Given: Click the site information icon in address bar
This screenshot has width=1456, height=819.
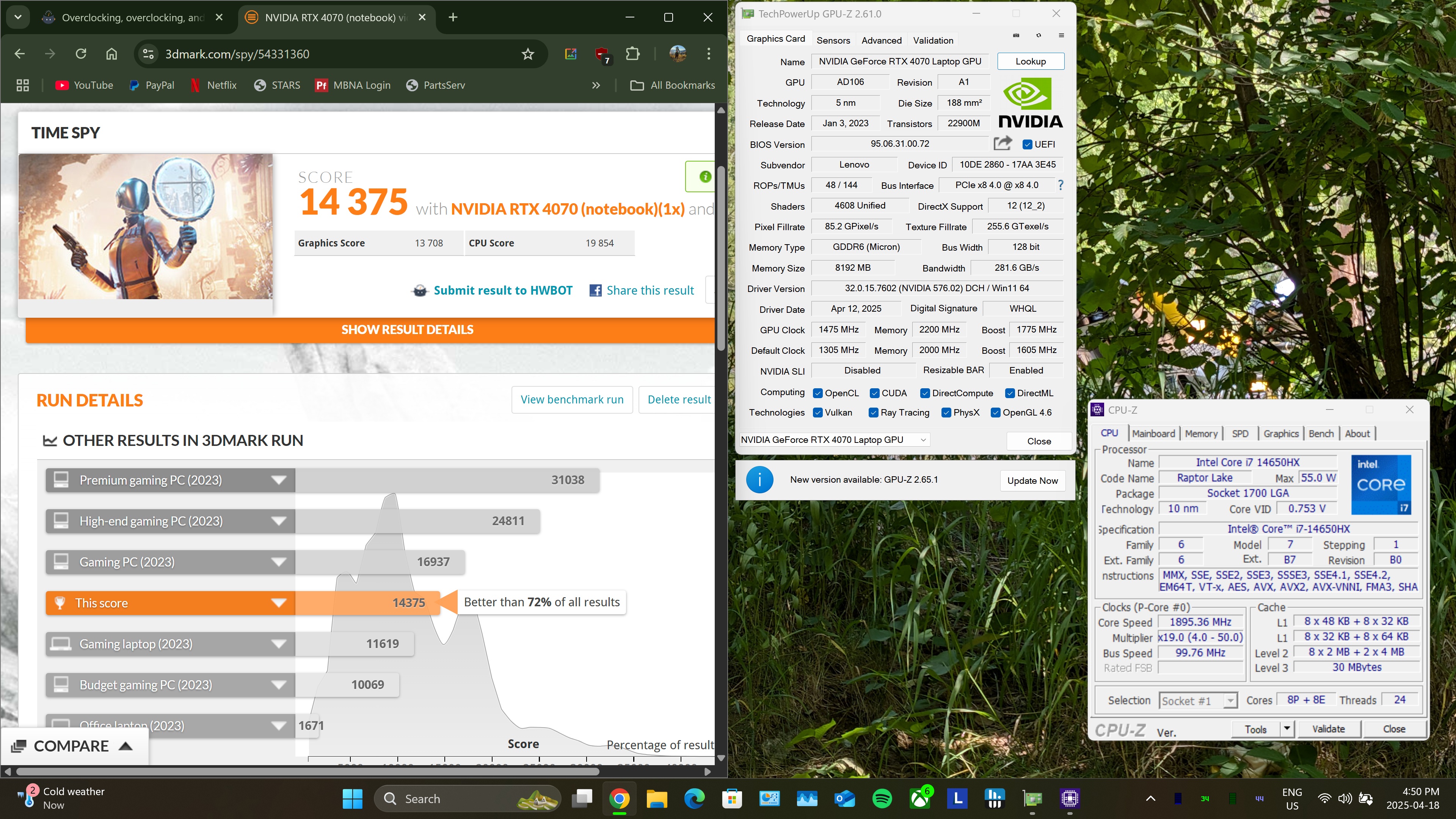Looking at the screenshot, I should point(148,54).
